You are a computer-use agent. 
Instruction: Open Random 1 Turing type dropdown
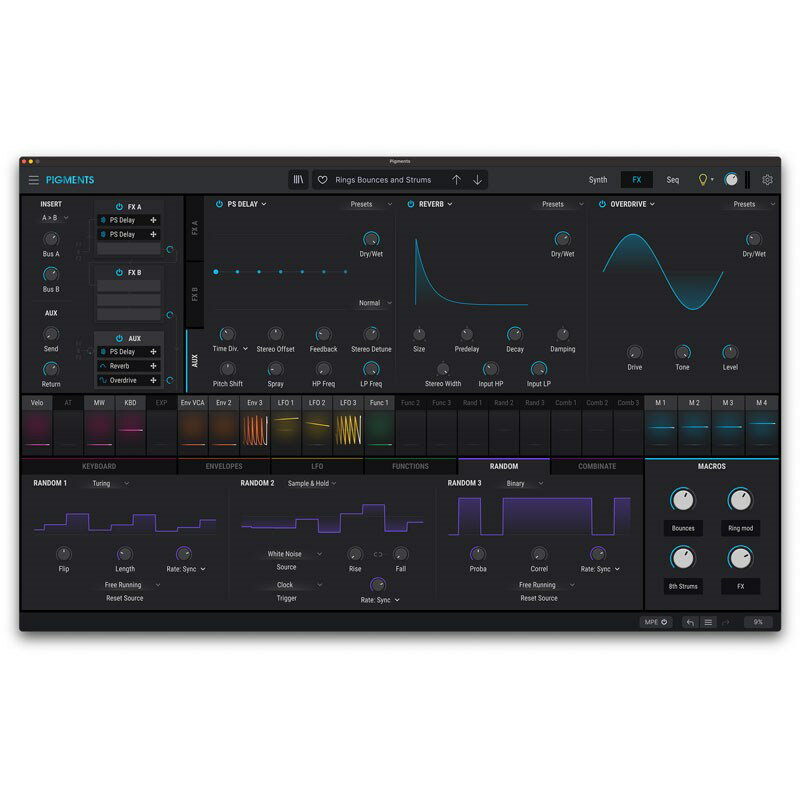click(110, 483)
